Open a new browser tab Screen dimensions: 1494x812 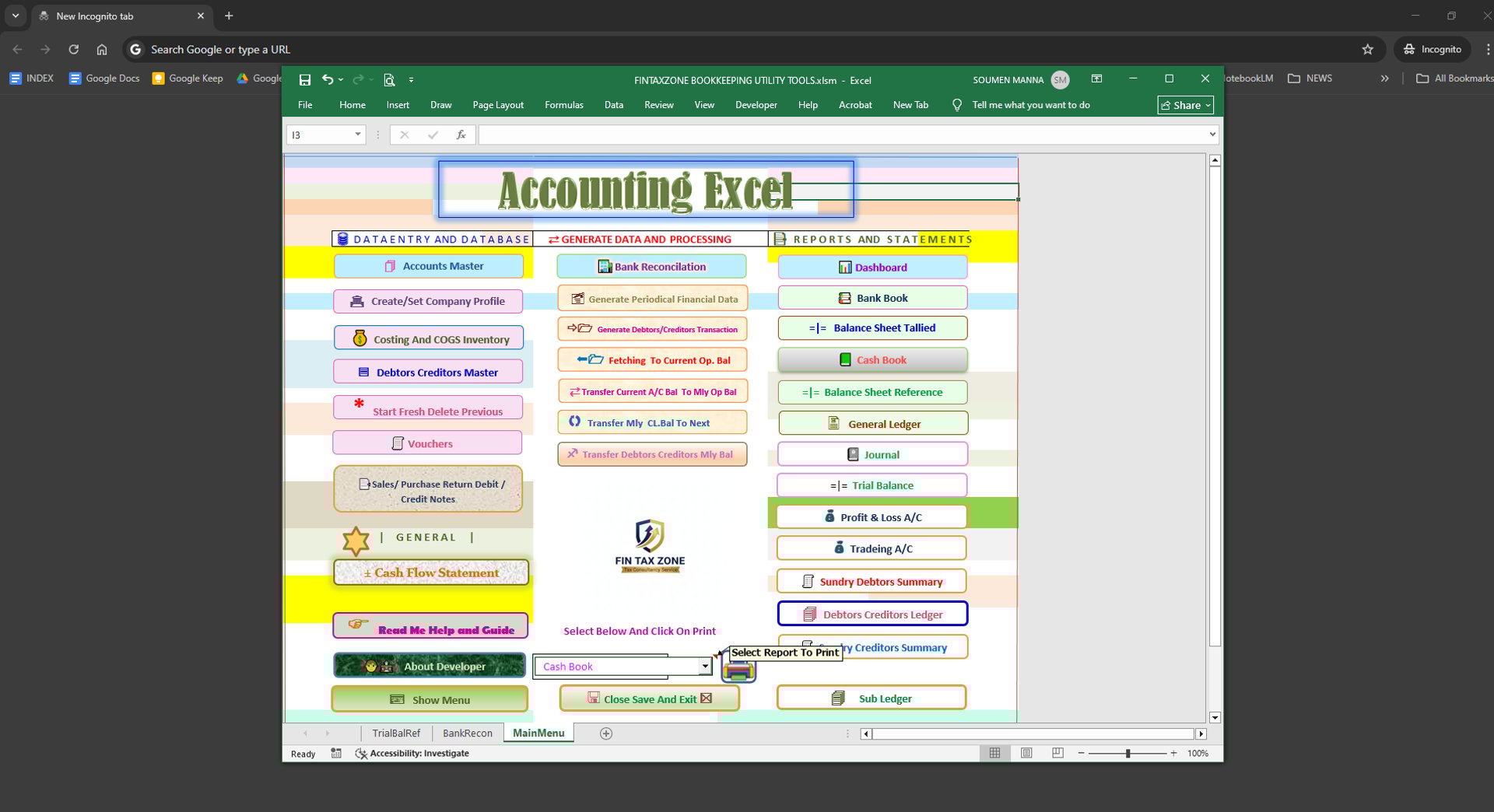(x=229, y=16)
